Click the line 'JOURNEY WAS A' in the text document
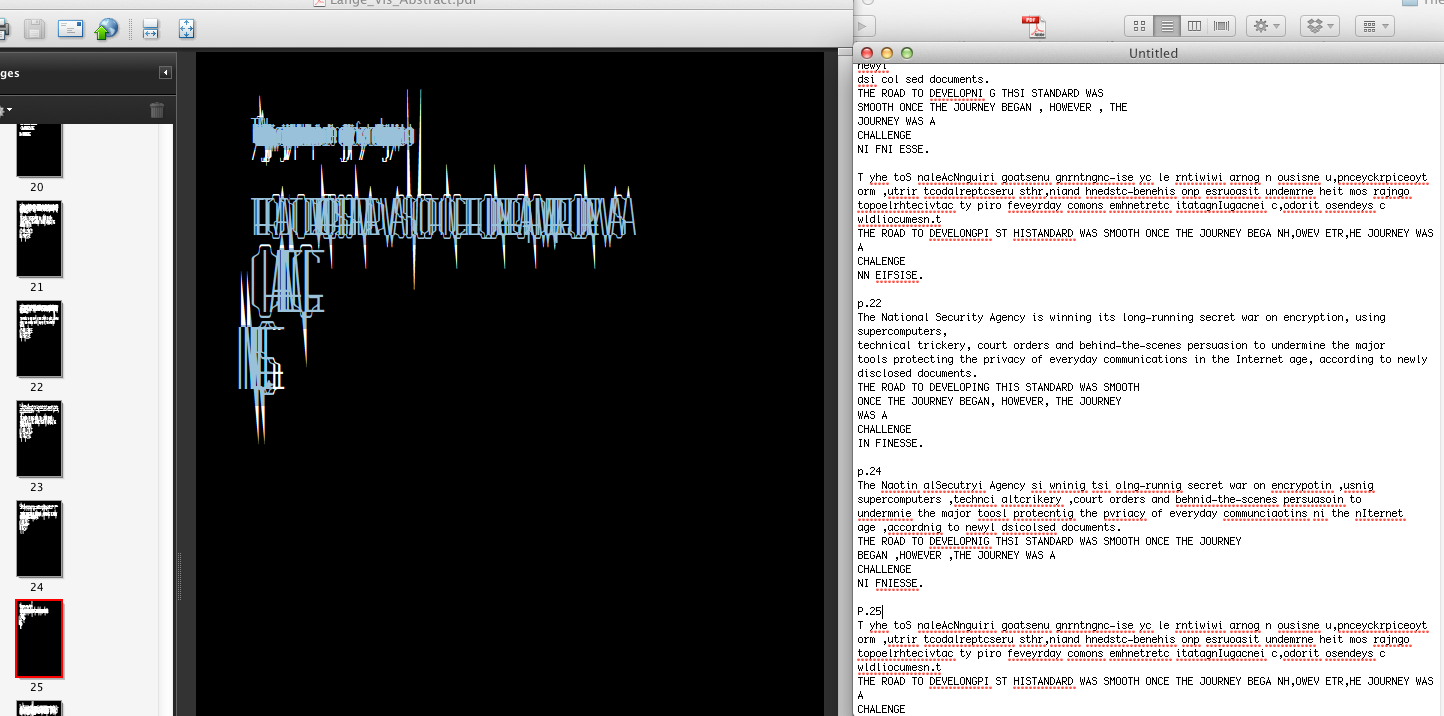This screenshot has height=716, width=1444. tap(896, 121)
